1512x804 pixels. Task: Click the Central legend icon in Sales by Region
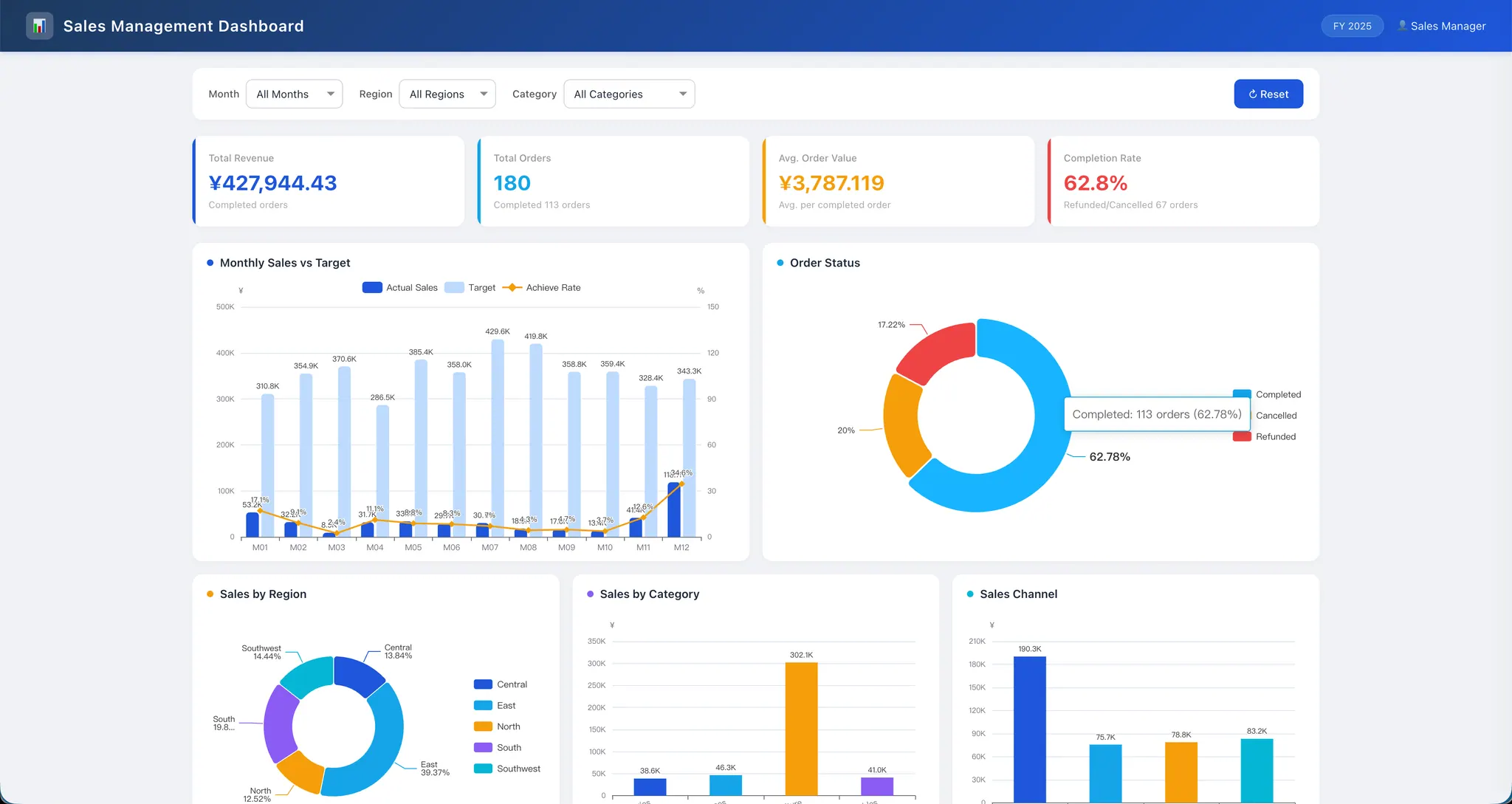[483, 684]
